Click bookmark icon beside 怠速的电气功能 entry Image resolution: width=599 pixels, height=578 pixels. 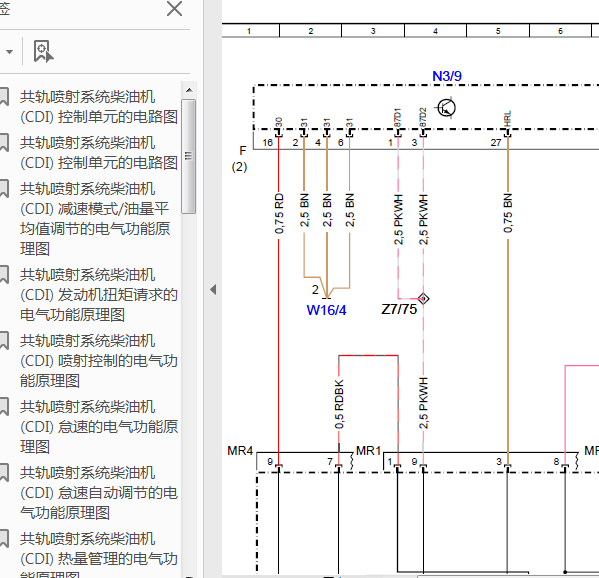(4, 407)
